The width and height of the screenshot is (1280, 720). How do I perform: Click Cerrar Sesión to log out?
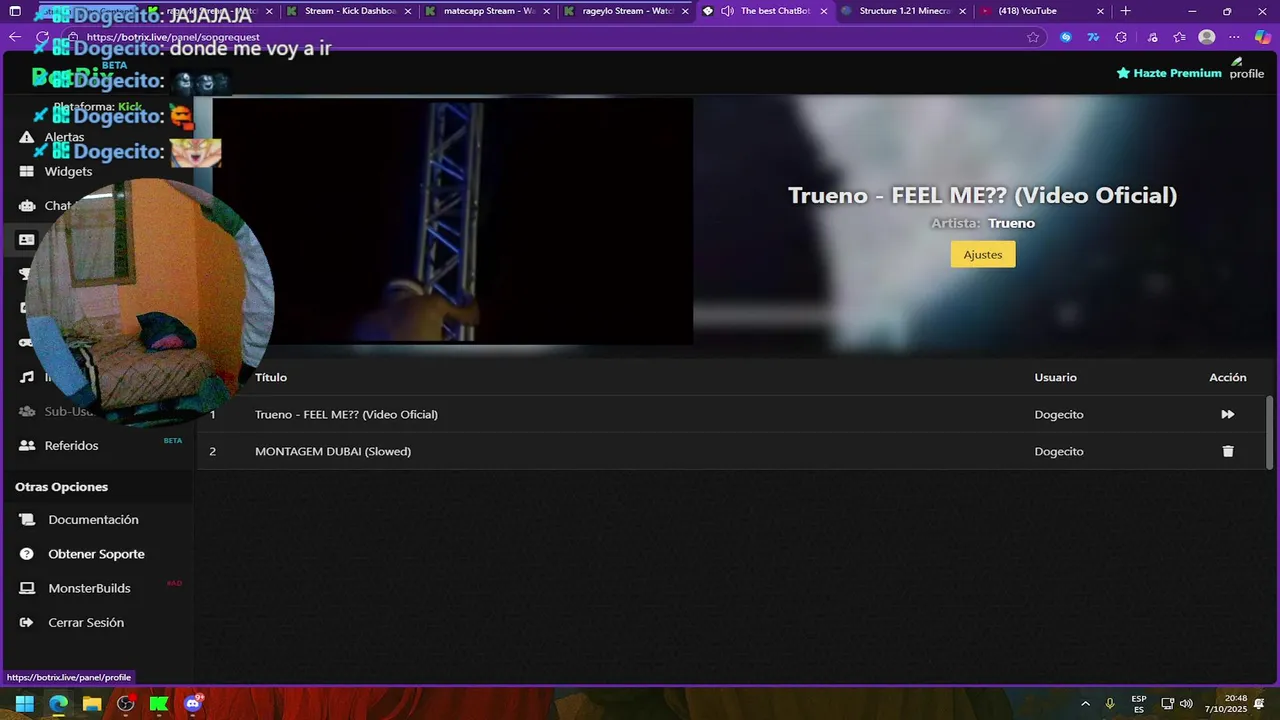tap(86, 622)
